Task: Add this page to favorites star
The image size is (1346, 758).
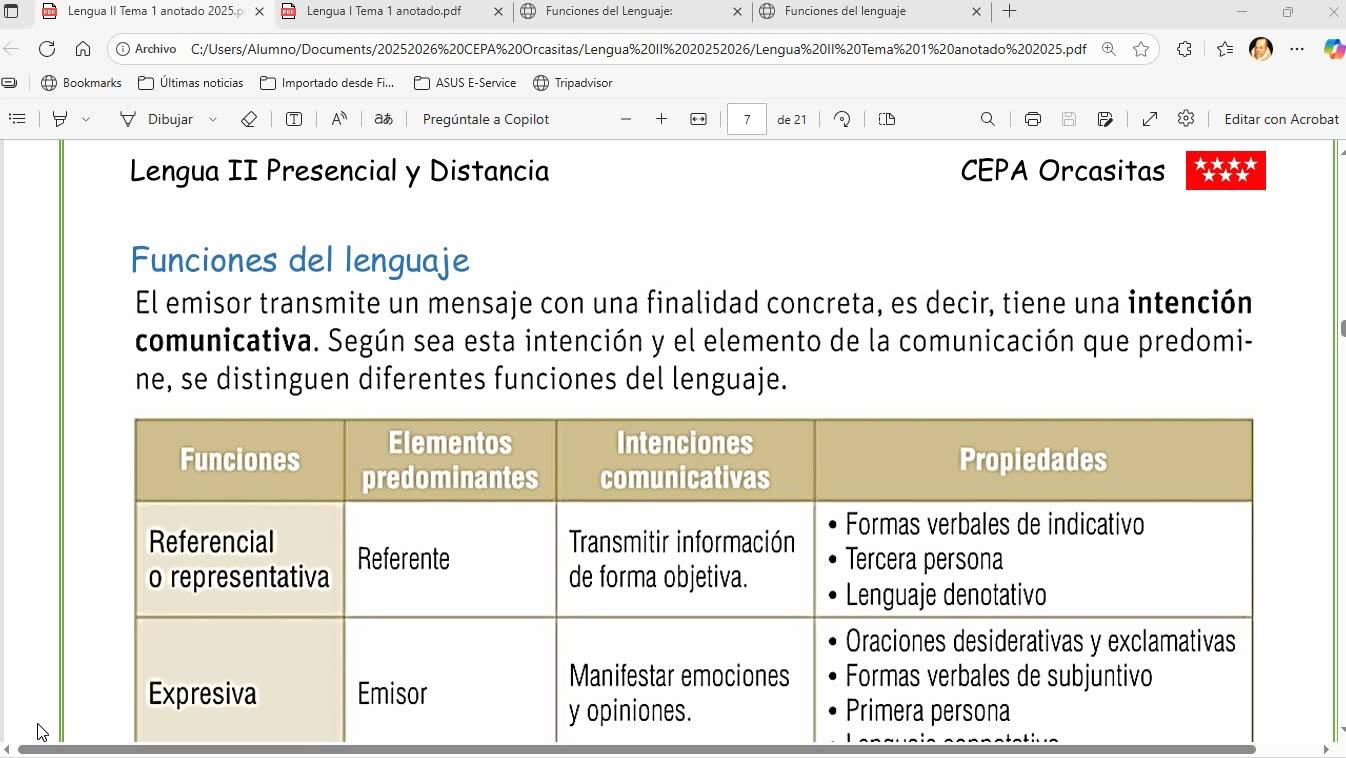Action: tap(1141, 49)
